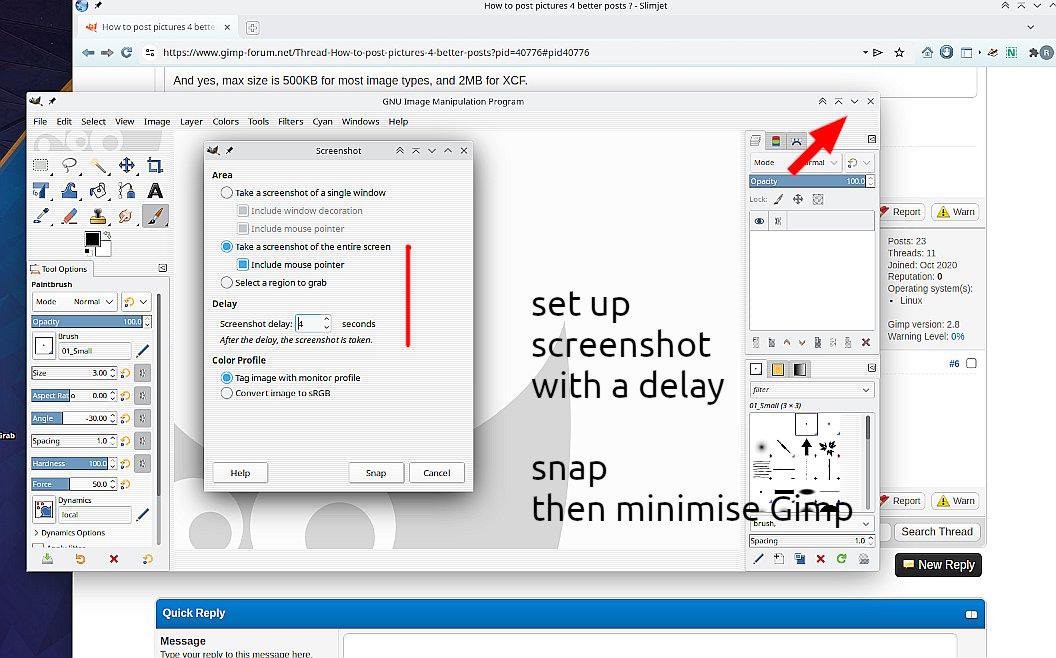The height and width of the screenshot is (658, 1056).
Task: Select the Text tool
Action: pyautogui.click(x=155, y=191)
